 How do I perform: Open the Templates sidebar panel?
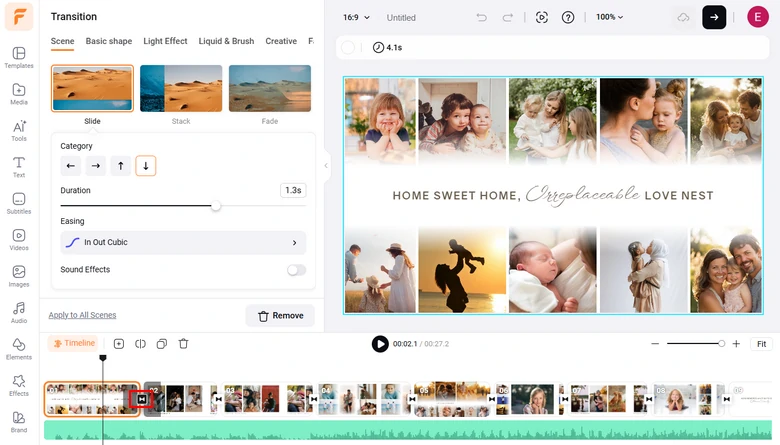[x=19, y=58]
